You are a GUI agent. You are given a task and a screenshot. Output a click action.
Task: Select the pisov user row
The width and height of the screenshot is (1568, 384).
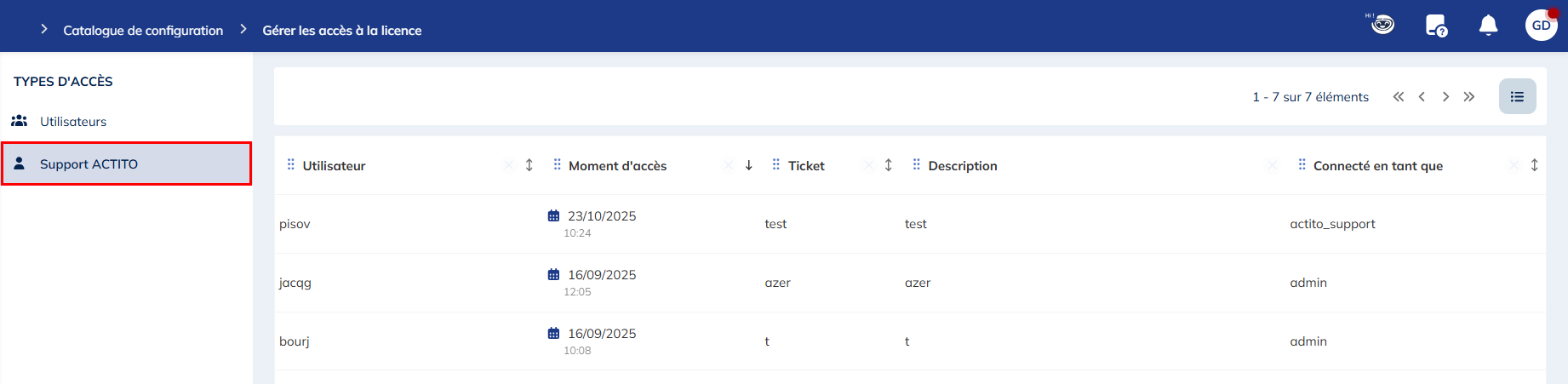click(x=295, y=224)
